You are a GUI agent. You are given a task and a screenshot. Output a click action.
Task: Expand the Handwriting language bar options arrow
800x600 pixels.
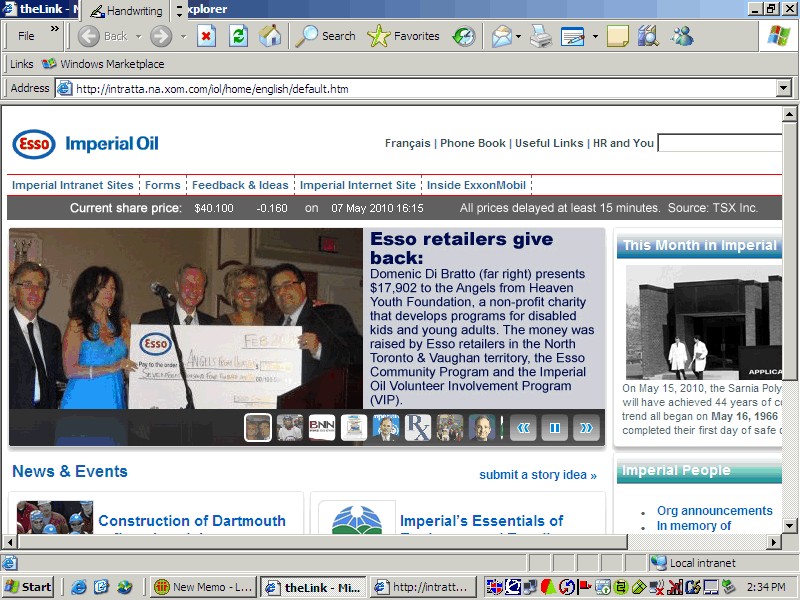pyautogui.click(x=179, y=11)
